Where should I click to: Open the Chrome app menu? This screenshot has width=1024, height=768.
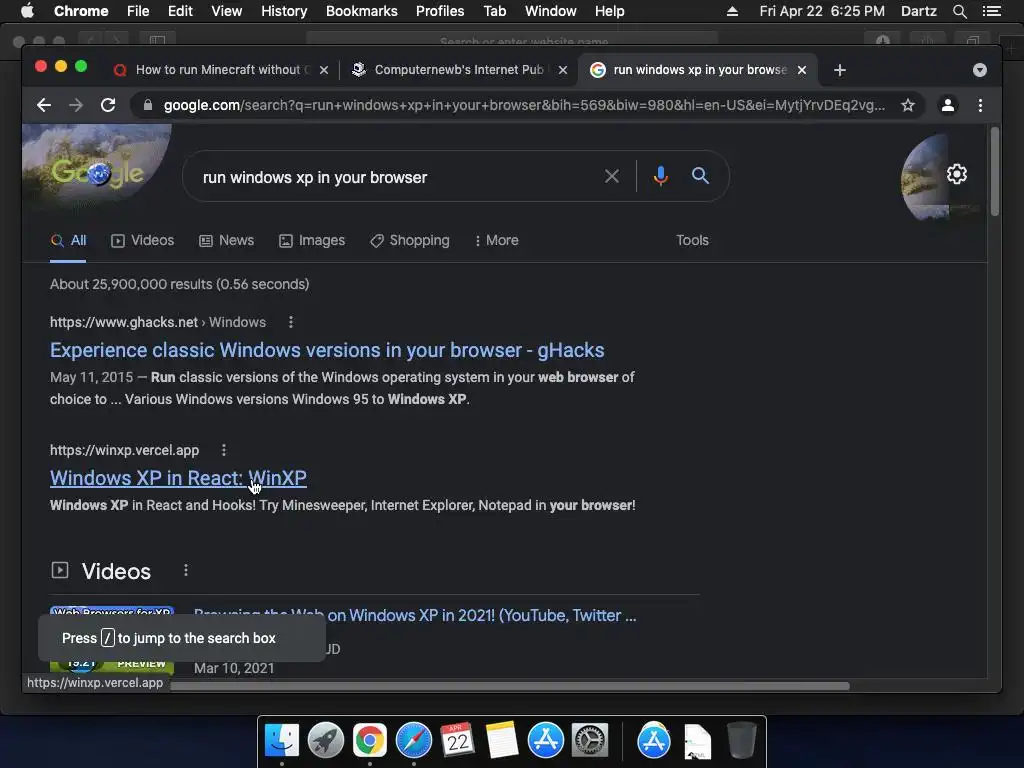(81, 11)
